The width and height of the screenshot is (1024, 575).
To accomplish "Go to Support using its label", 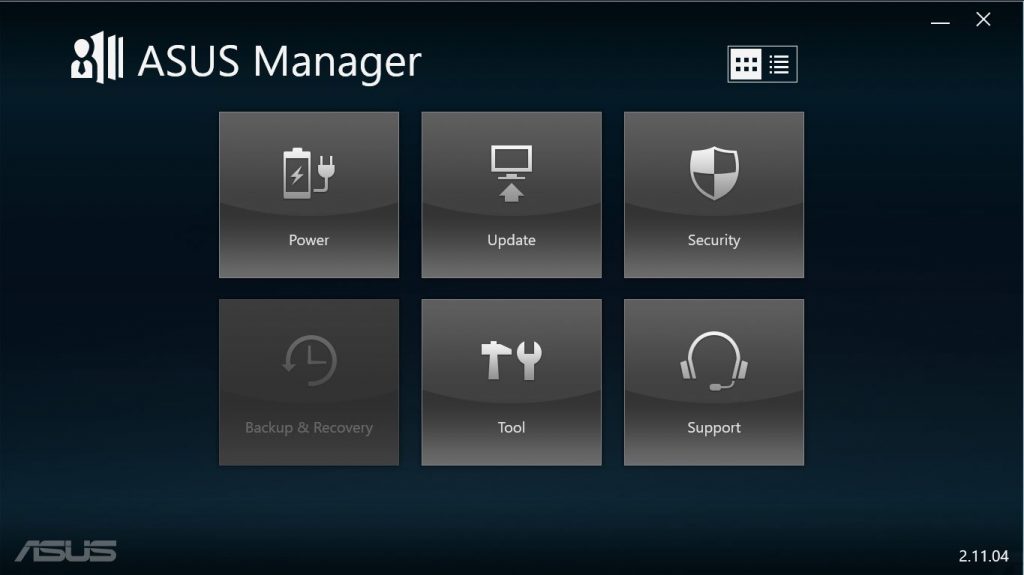I will [x=714, y=428].
